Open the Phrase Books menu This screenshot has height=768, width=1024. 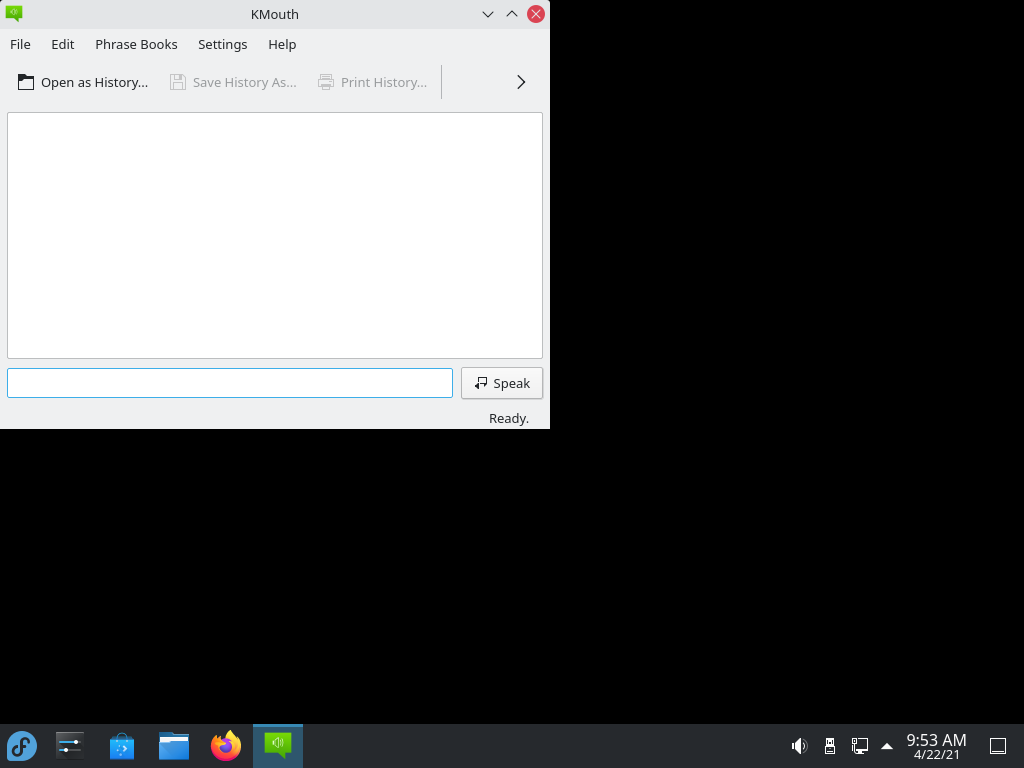(136, 44)
